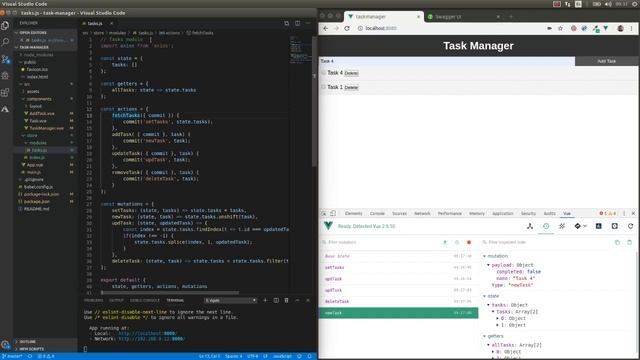Image resolution: width=640 pixels, height=360 pixels.
Task: Open package.json in the explorer
Action: 36,202
